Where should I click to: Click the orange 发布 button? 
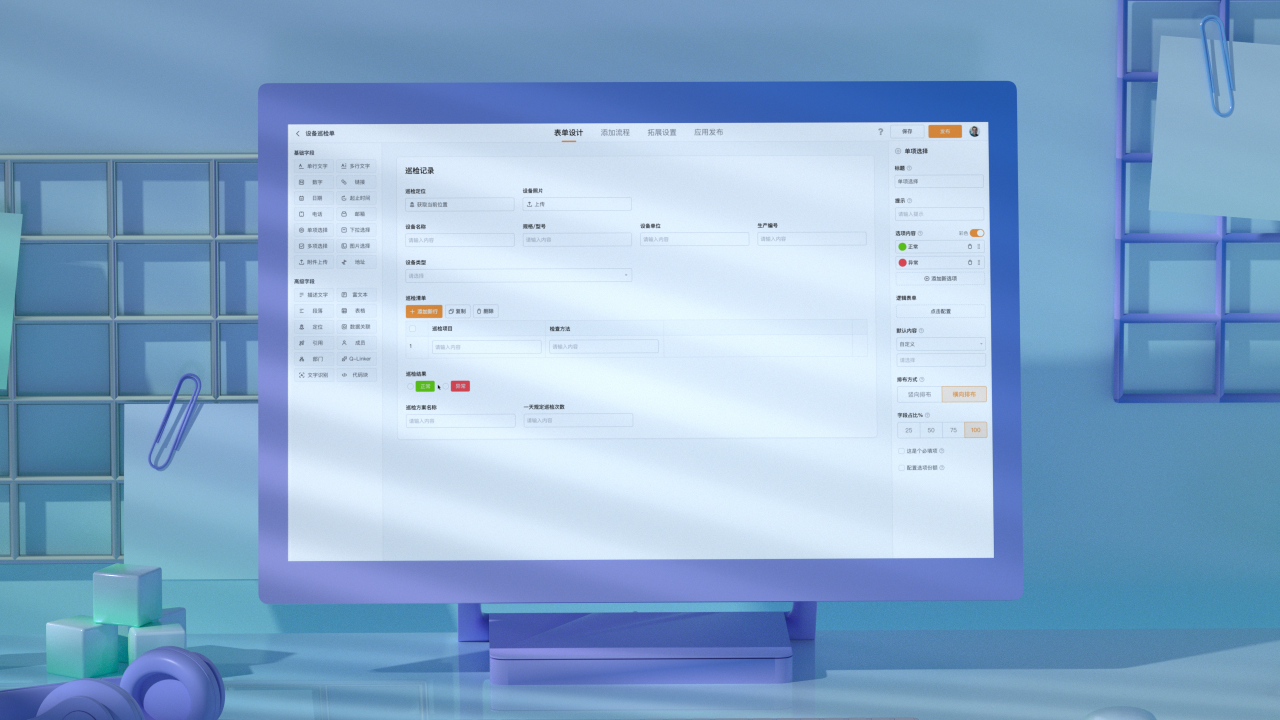pyautogui.click(x=944, y=131)
